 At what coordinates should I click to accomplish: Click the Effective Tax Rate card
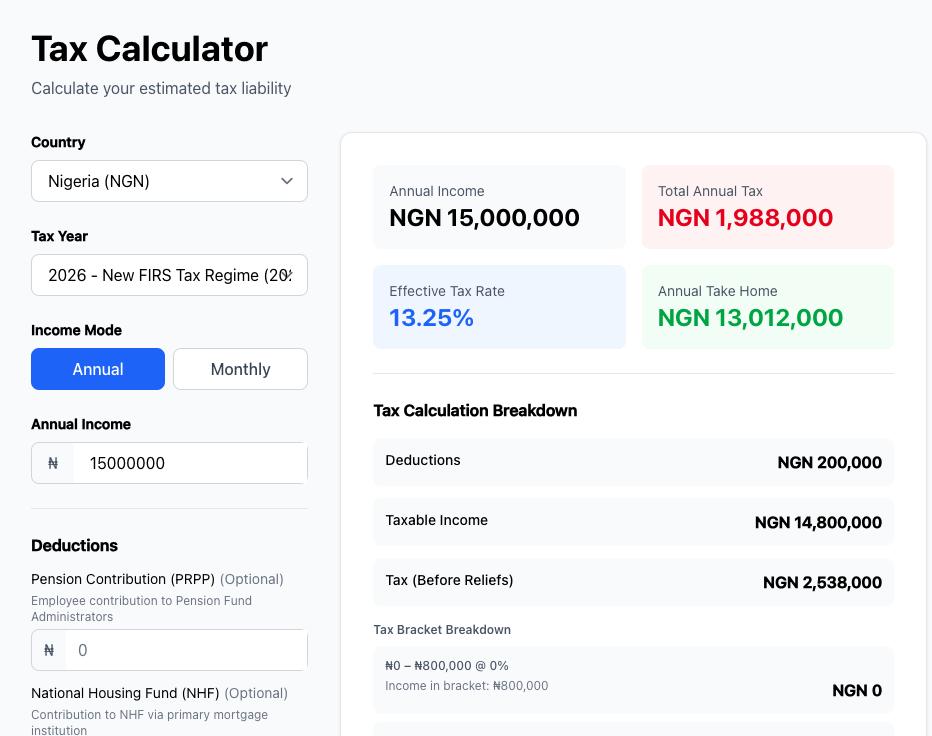click(x=499, y=307)
